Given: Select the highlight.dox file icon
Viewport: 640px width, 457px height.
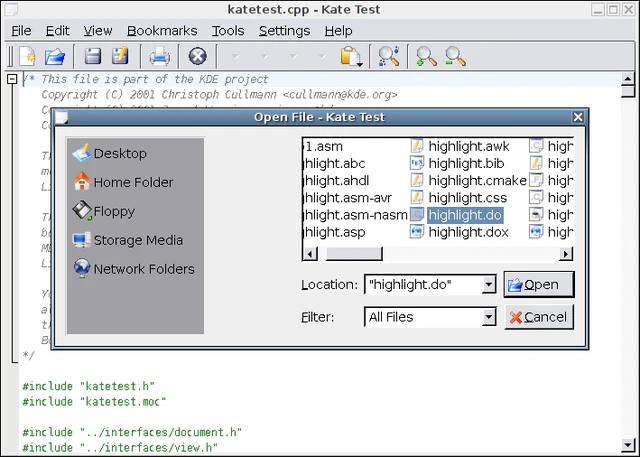Looking at the screenshot, I should [x=417, y=232].
